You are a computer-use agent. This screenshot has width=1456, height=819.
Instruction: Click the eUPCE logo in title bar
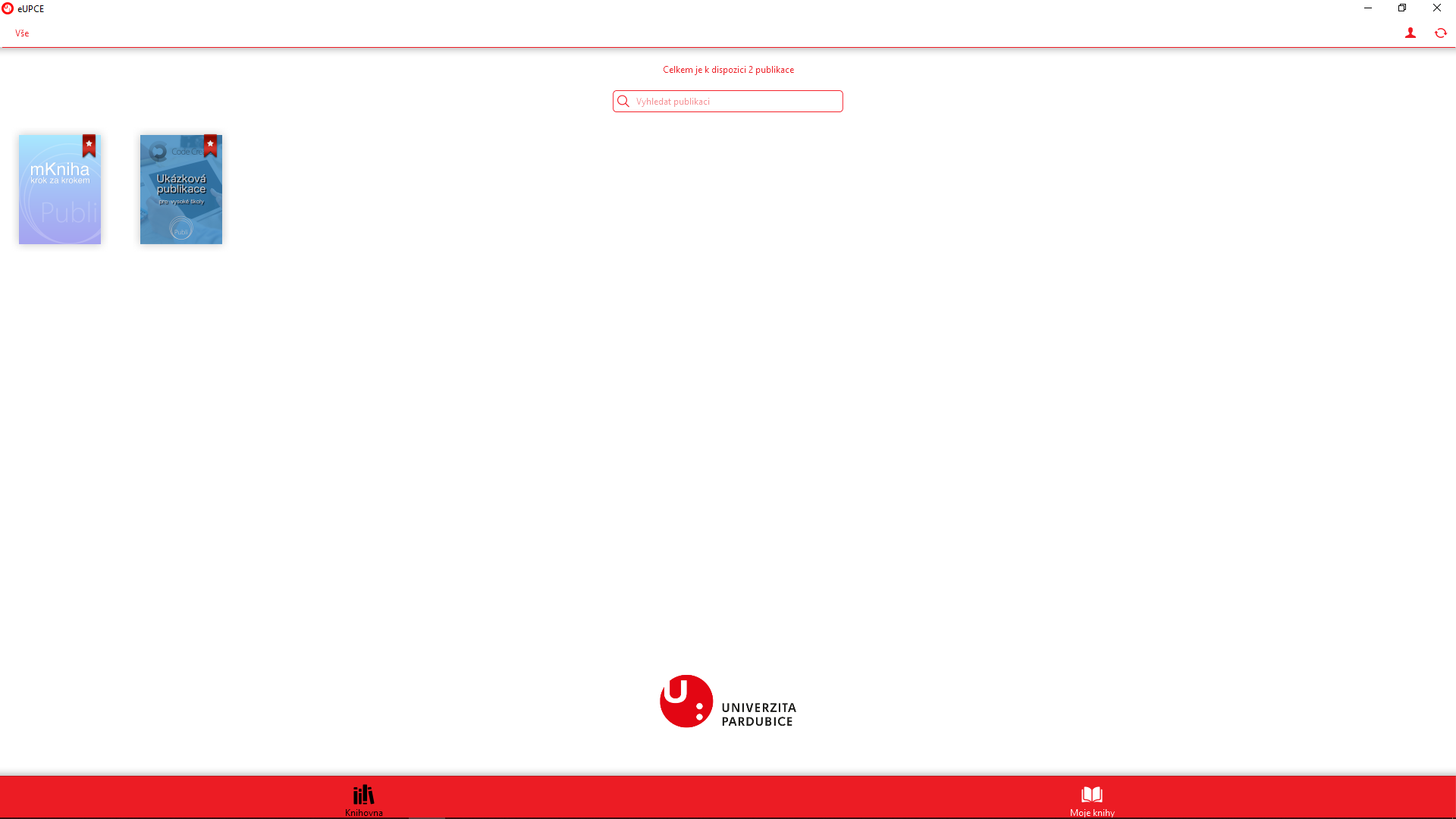[x=8, y=8]
